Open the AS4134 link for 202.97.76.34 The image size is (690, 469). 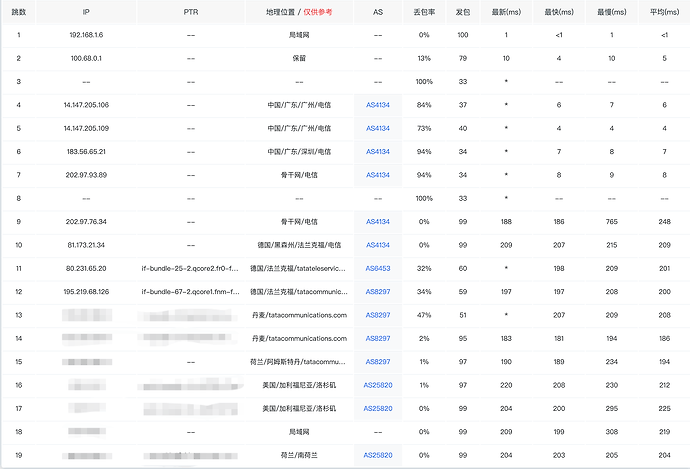point(378,222)
